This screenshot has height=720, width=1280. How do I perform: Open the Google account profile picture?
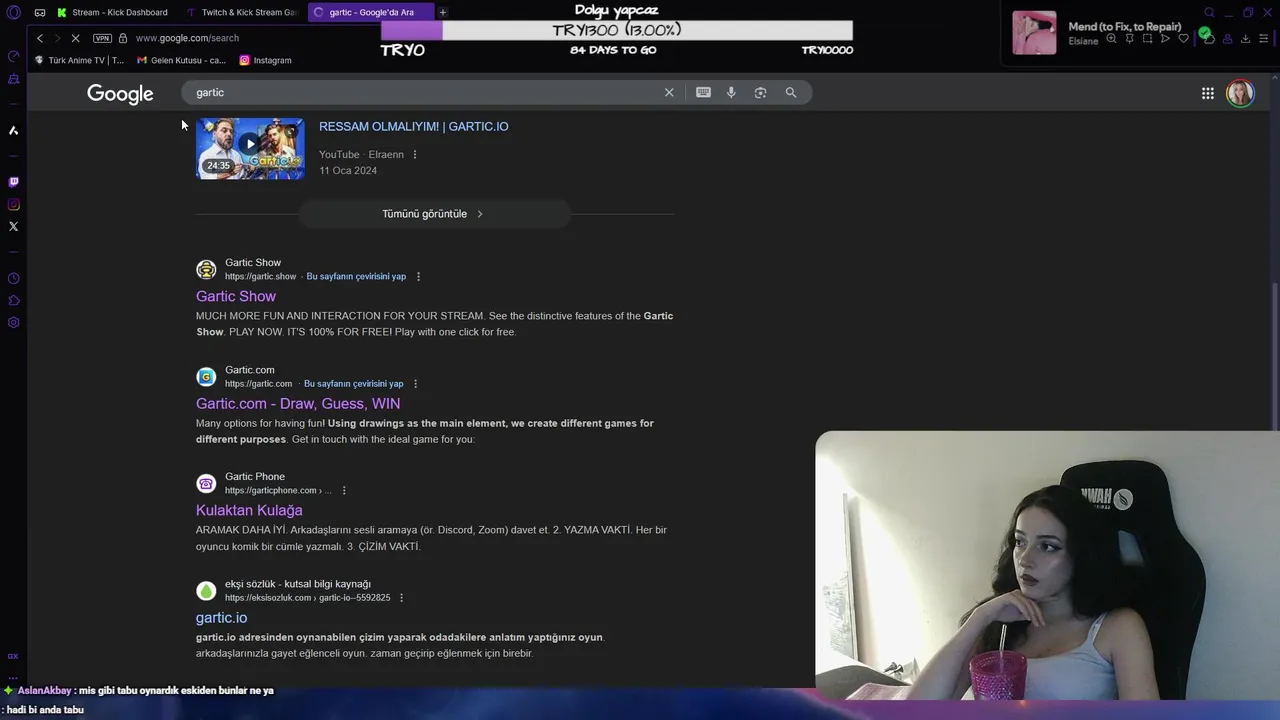1240,93
